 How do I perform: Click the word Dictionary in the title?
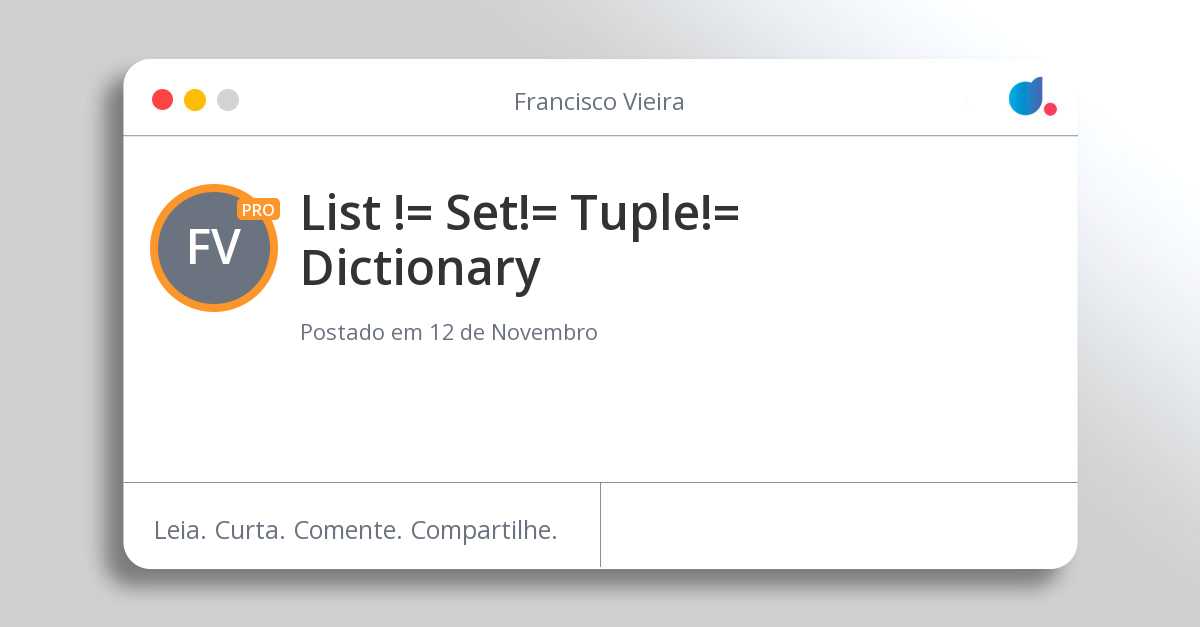pos(420,269)
